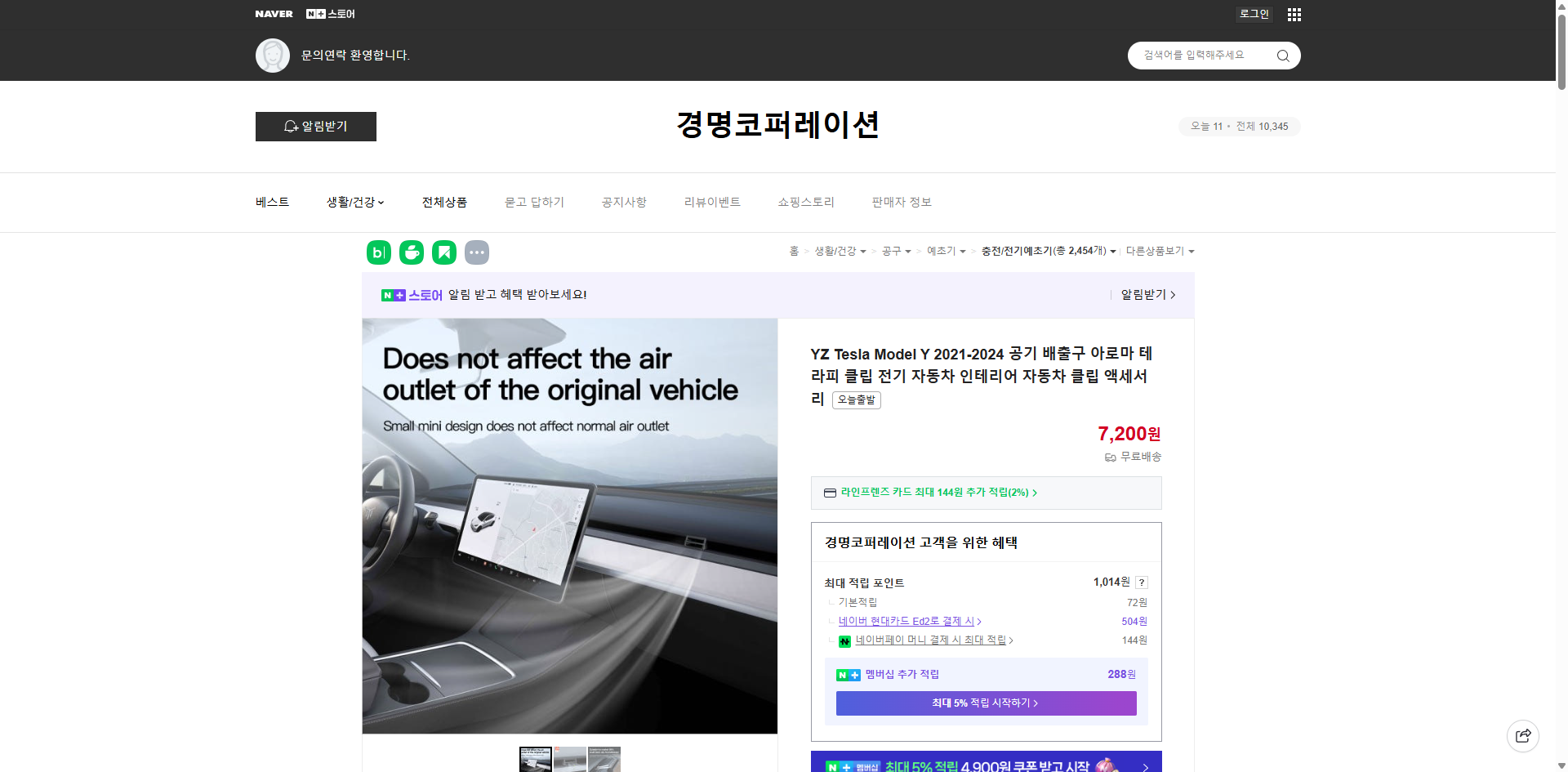The width and height of the screenshot is (1568, 772).
Task: Click the share icon at bottom right
Action: [x=1523, y=735]
